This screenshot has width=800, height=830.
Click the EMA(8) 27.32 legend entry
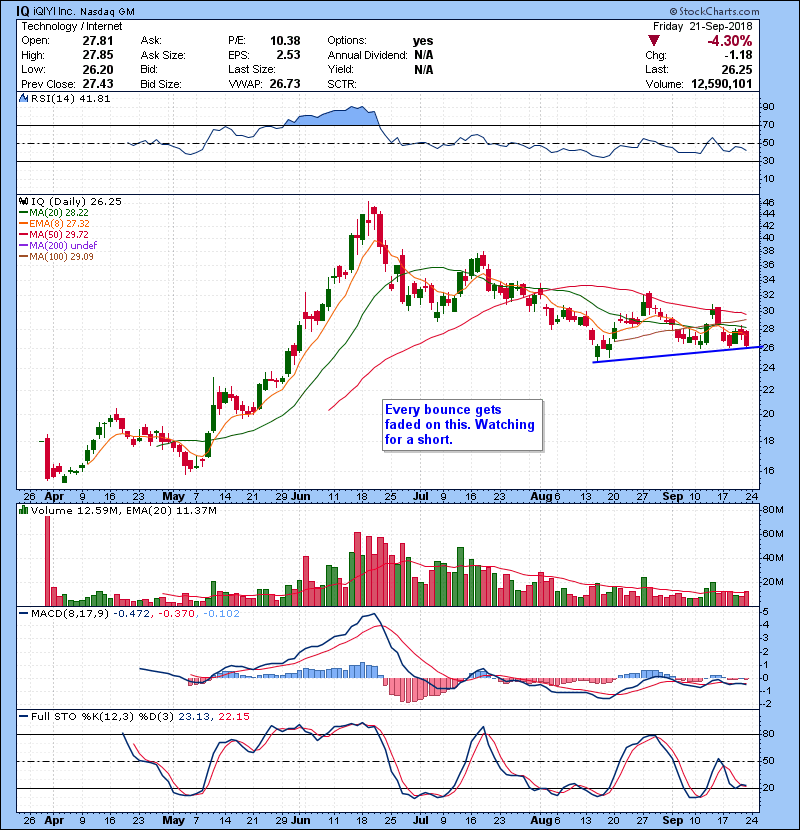[x=54, y=224]
